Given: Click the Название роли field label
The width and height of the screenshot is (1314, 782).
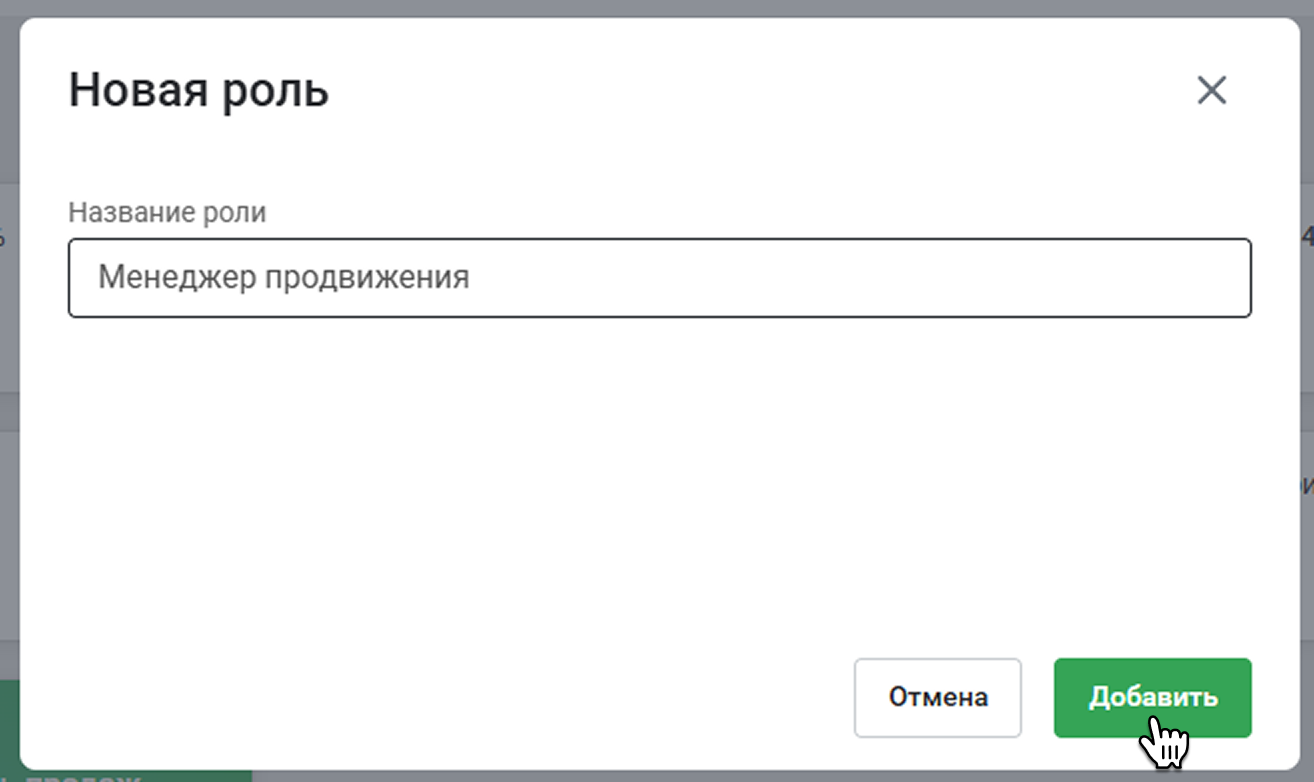Looking at the screenshot, I should pos(167,213).
